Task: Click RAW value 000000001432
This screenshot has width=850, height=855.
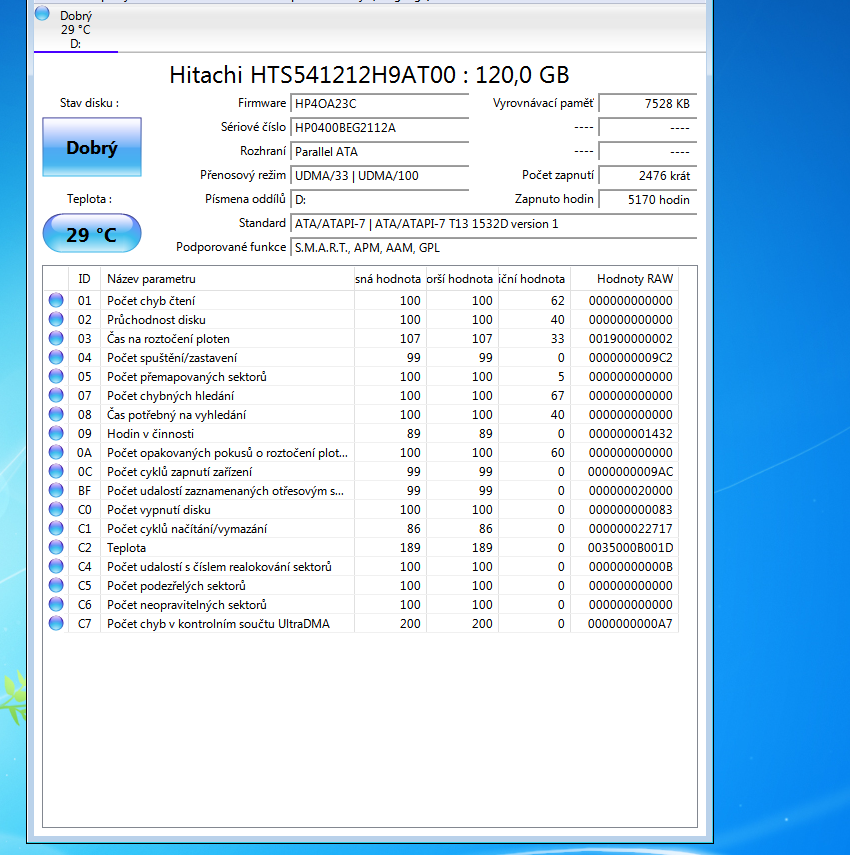Action: click(x=630, y=433)
